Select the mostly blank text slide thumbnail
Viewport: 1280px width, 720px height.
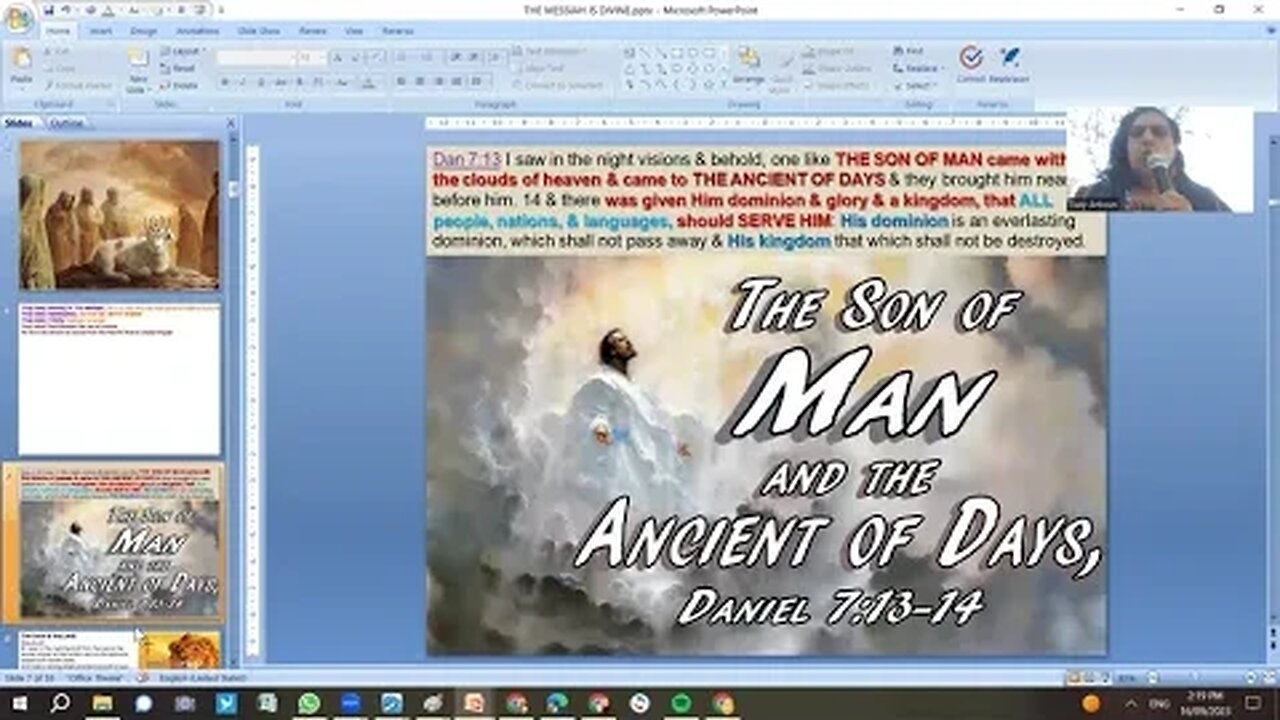119,379
